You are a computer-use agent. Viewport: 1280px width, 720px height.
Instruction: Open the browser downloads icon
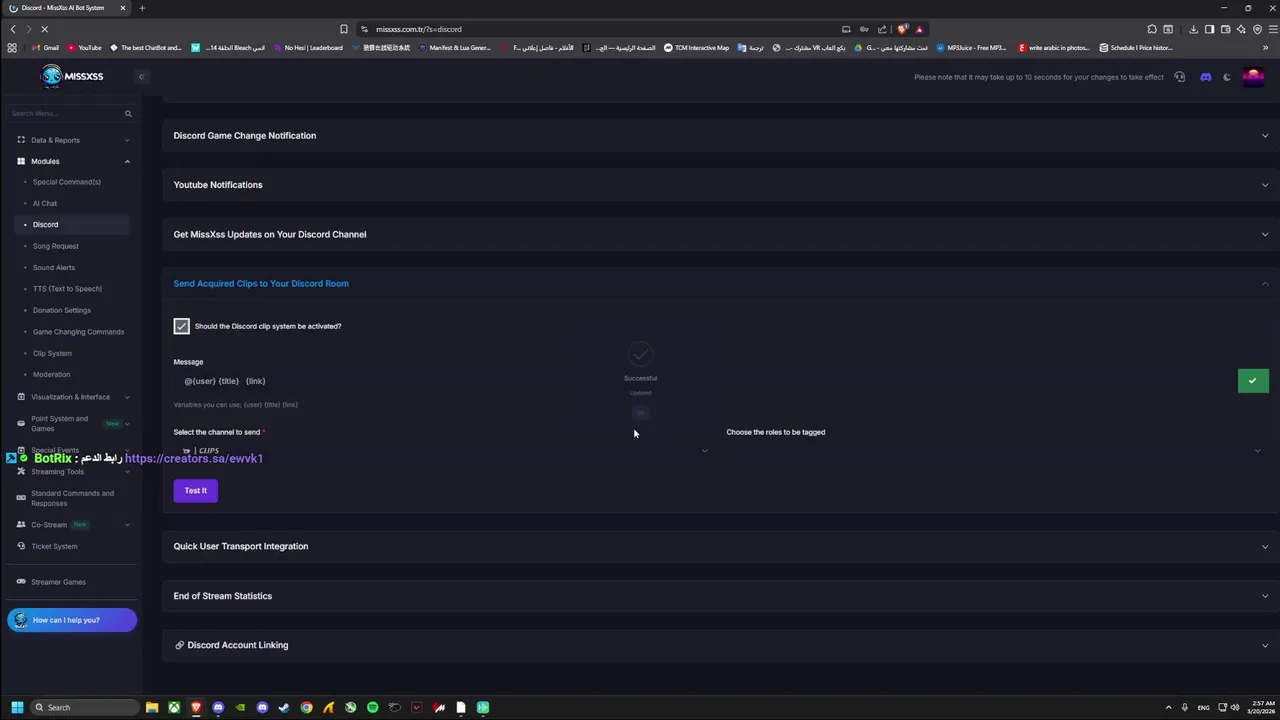click(x=1193, y=29)
